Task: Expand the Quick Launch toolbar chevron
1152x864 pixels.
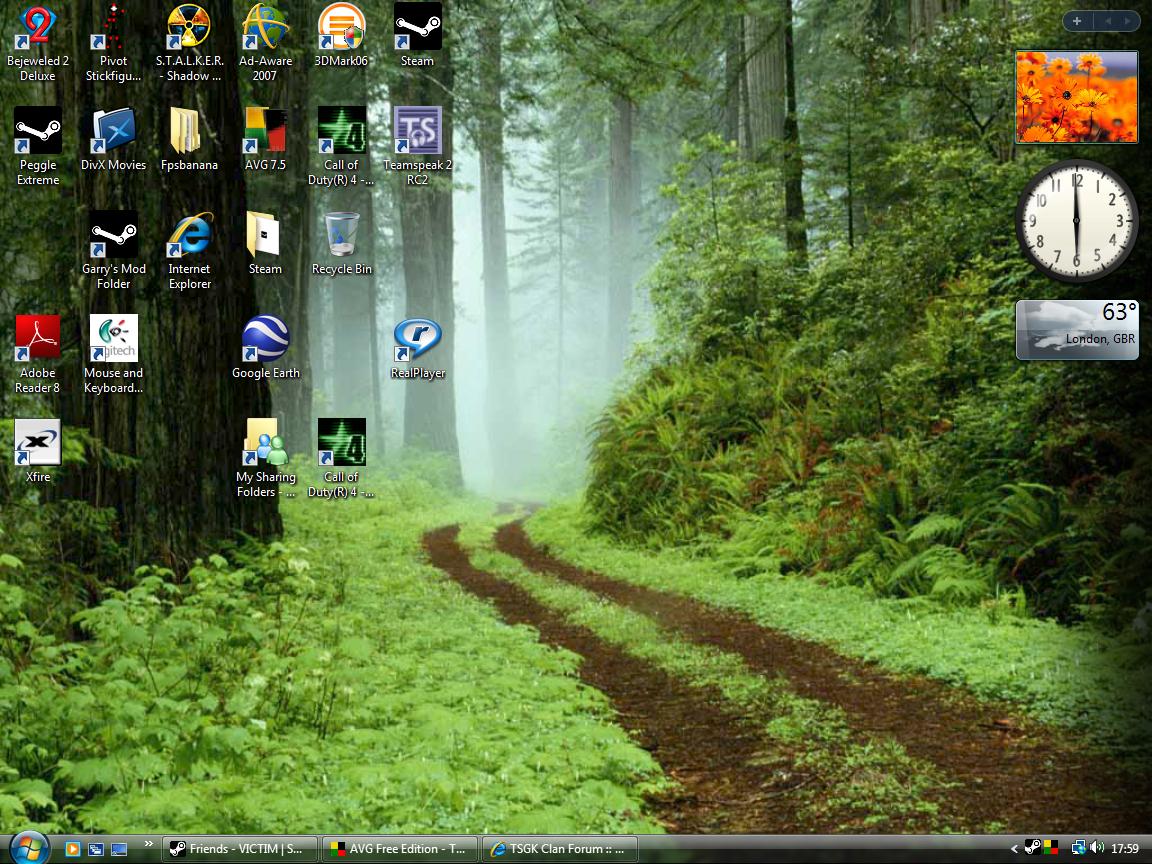Action: pyautogui.click(x=148, y=844)
